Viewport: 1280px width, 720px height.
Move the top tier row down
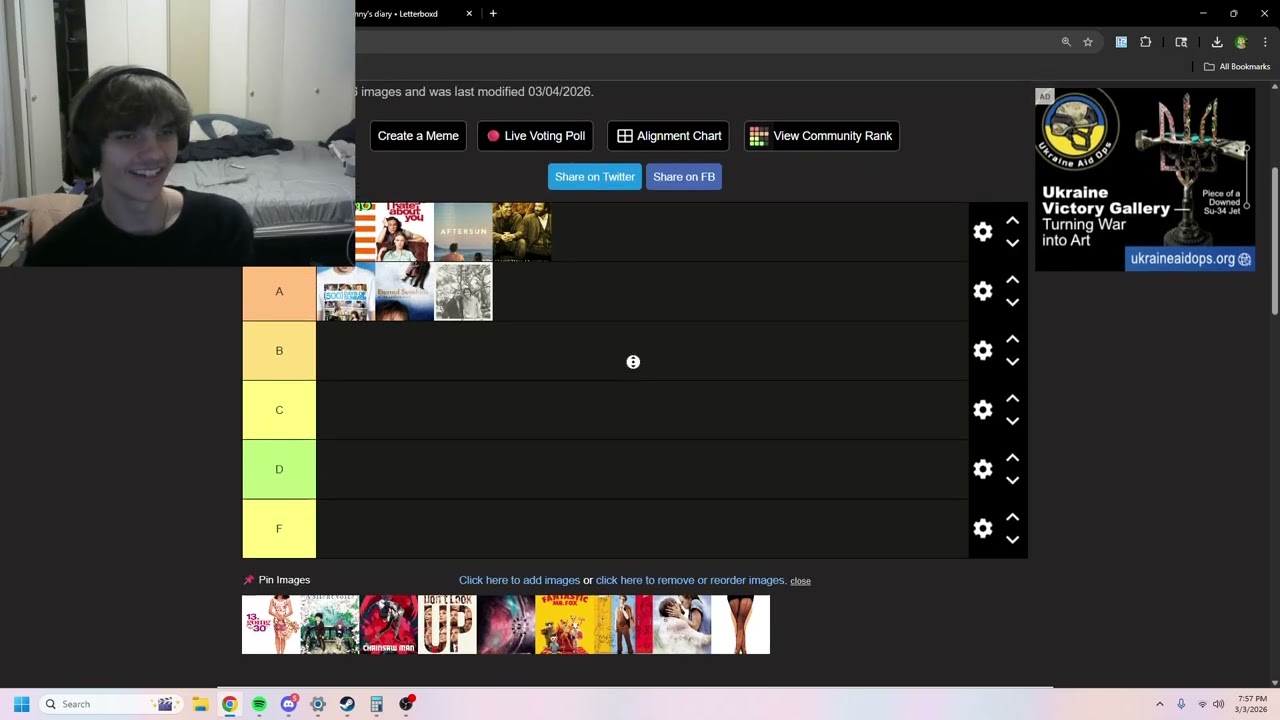pyautogui.click(x=1012, y=243)
